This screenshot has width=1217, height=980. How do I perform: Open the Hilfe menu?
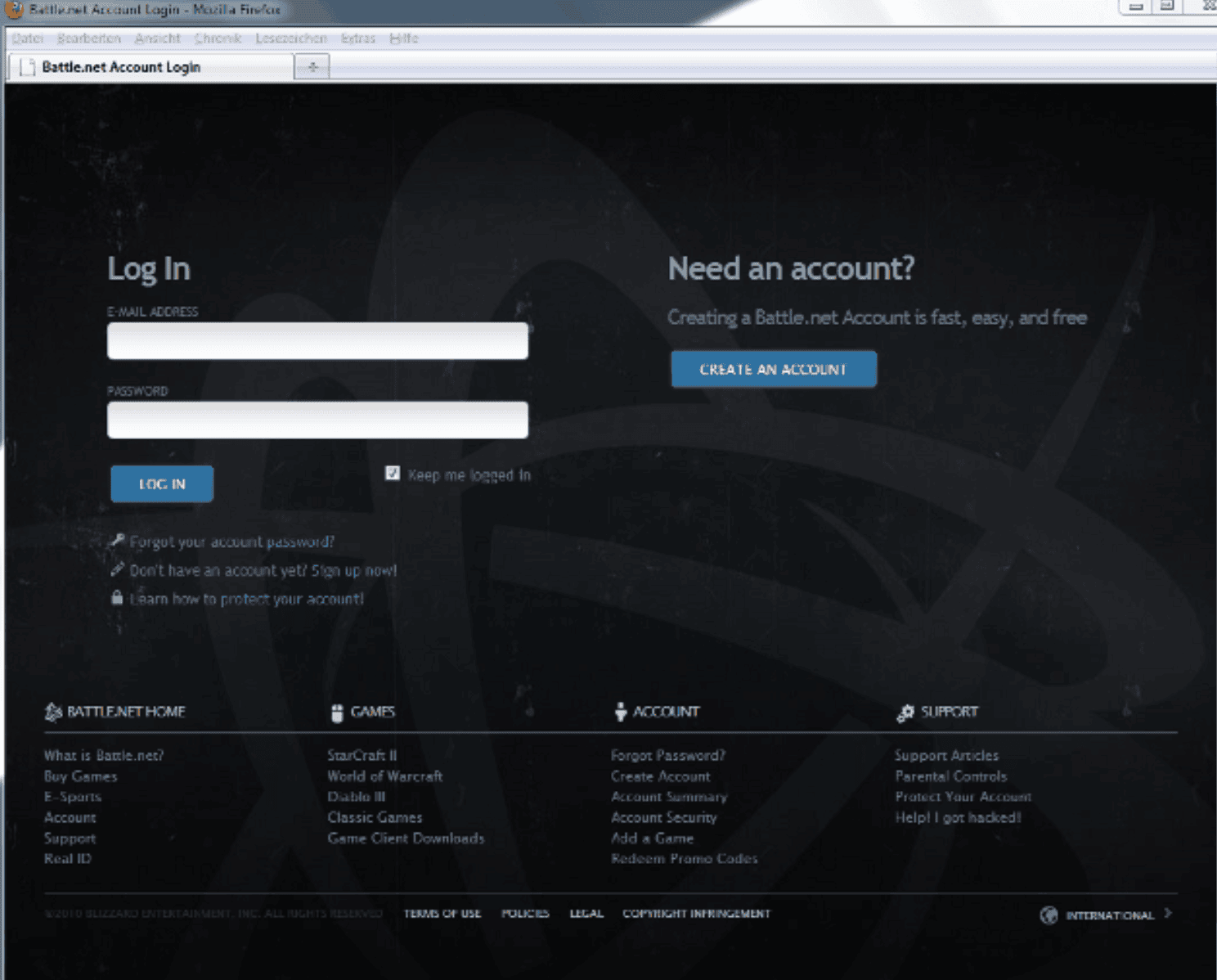coord(404,38)
